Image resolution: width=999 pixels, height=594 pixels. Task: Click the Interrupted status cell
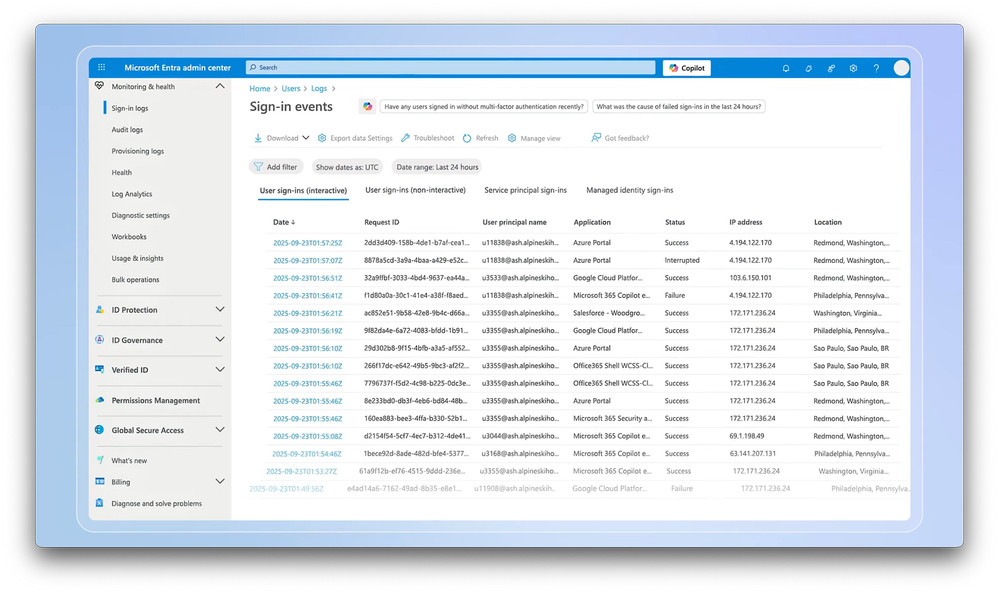point(682,260)
